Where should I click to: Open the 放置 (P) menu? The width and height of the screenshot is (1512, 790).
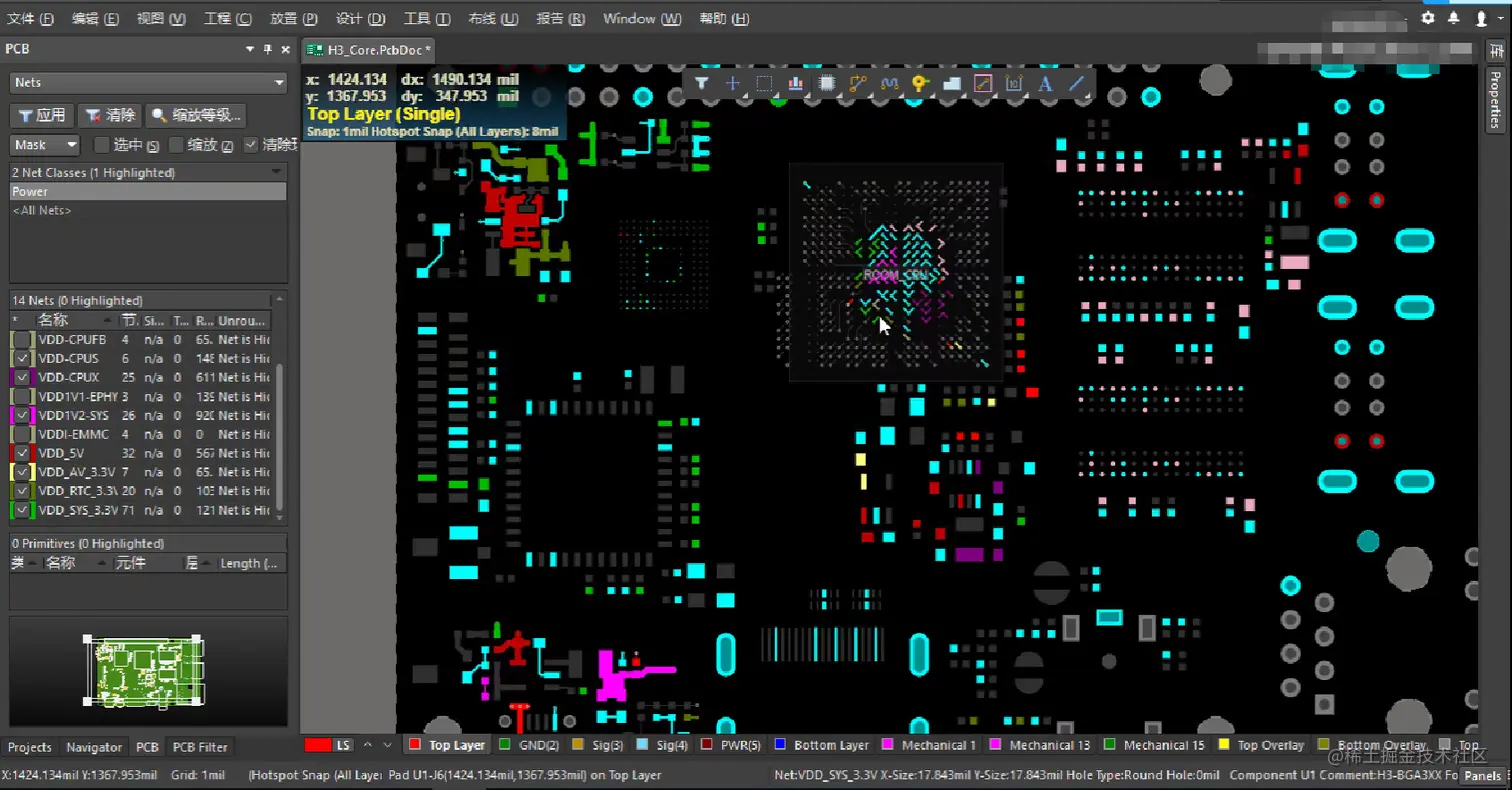(294, 18)
